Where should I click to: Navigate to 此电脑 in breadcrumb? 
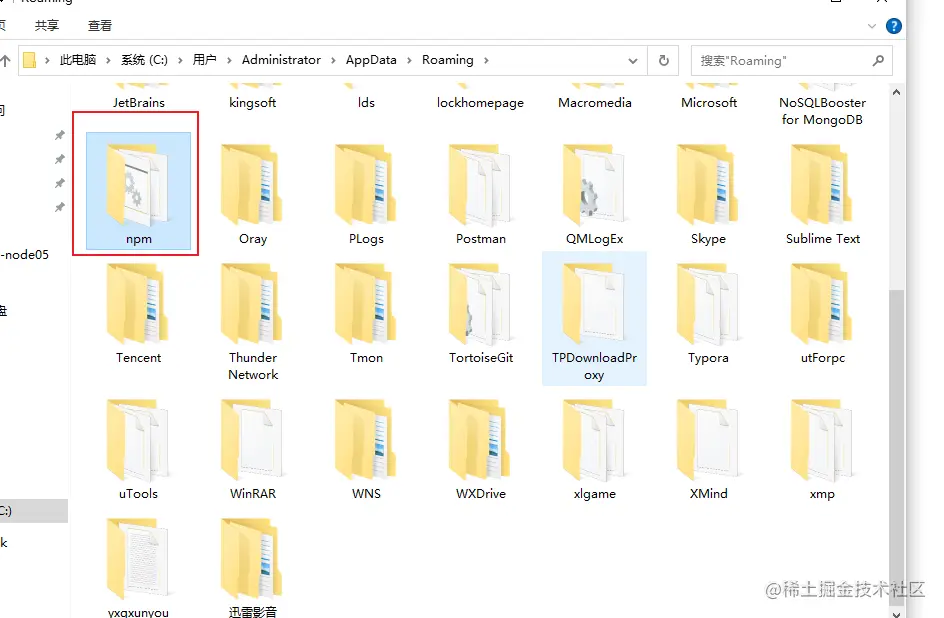78,60
